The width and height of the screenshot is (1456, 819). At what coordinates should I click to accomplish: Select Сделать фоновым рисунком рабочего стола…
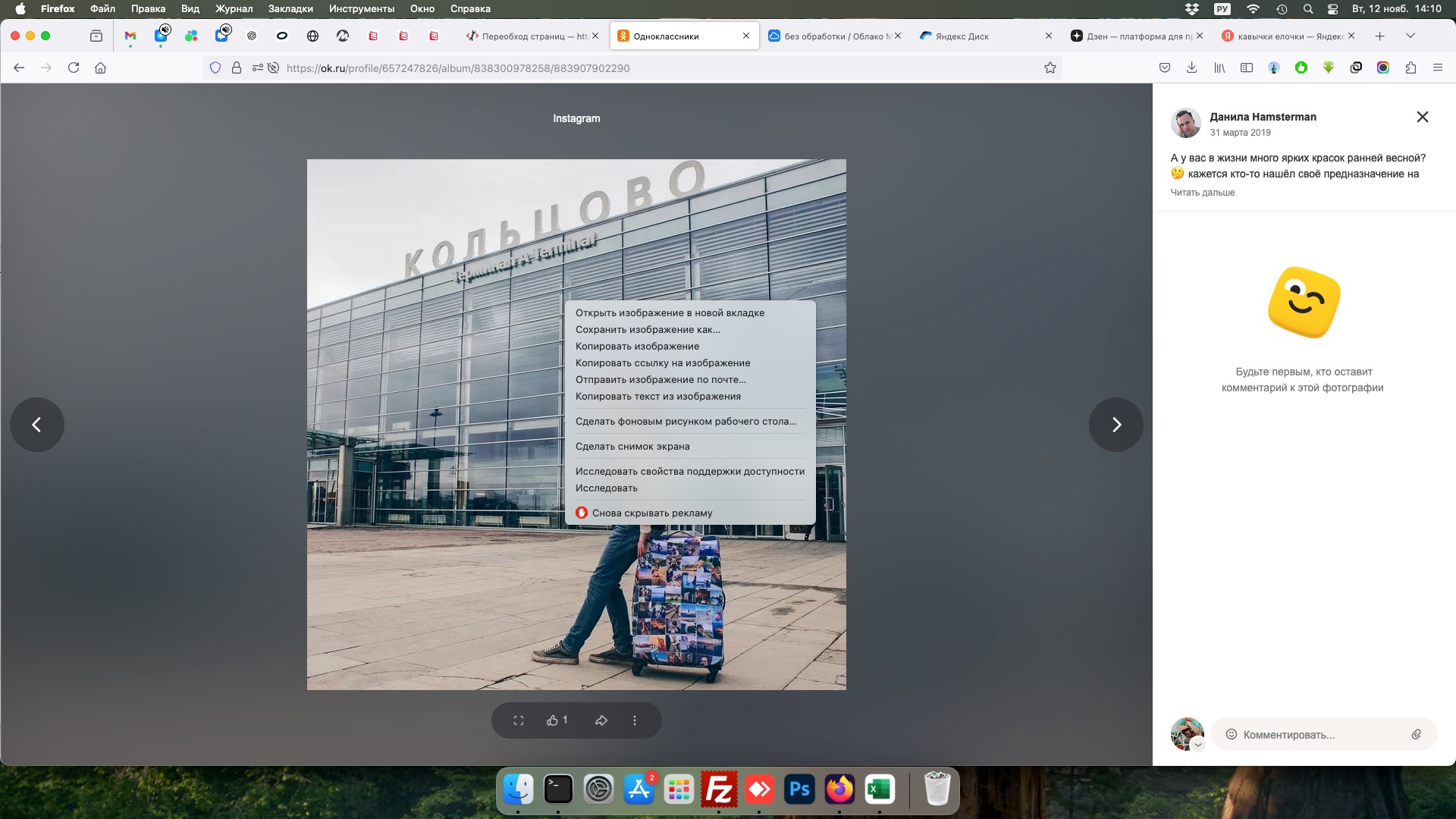(x=690, y=421)
